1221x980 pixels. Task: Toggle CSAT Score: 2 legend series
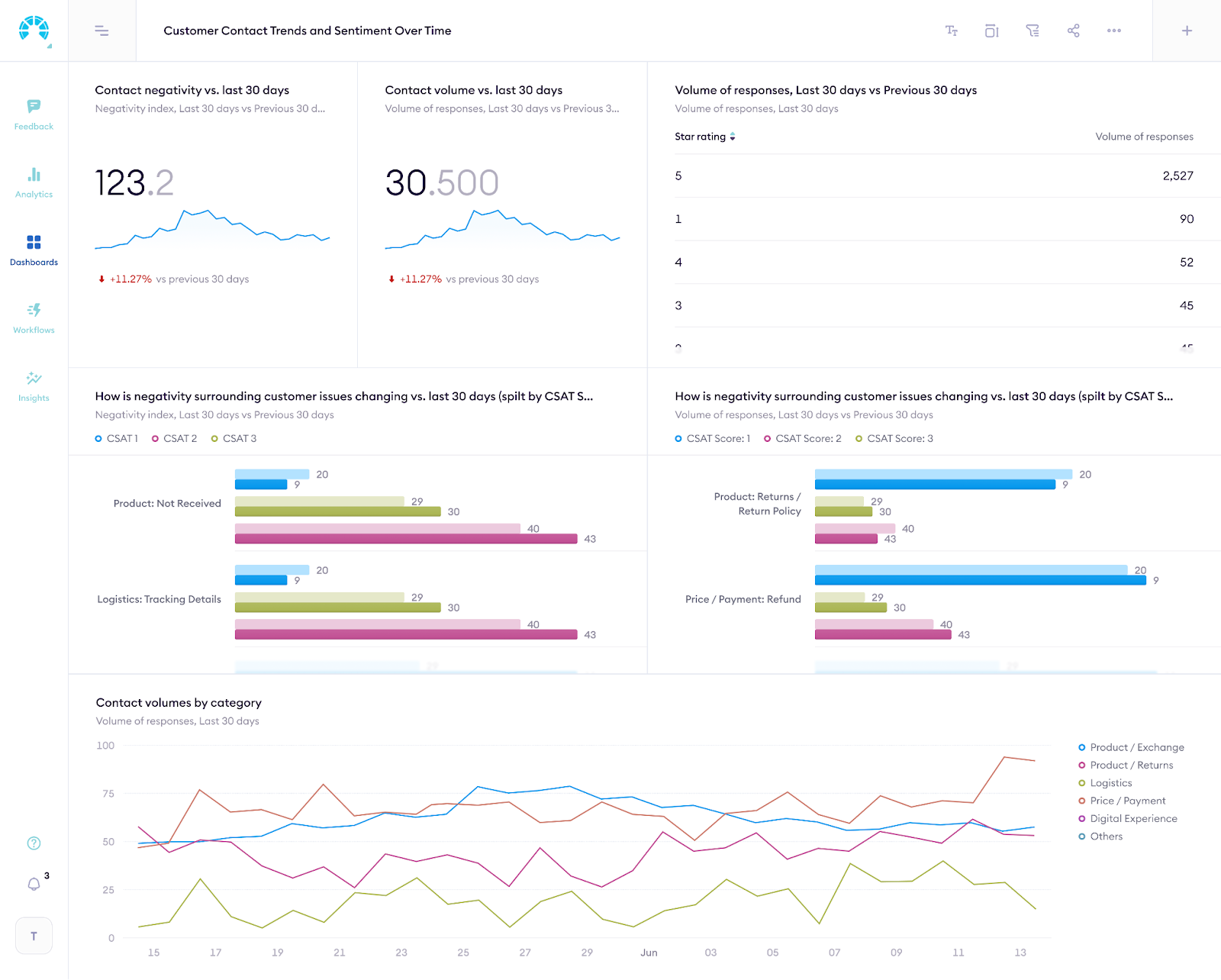pos(803,439)
